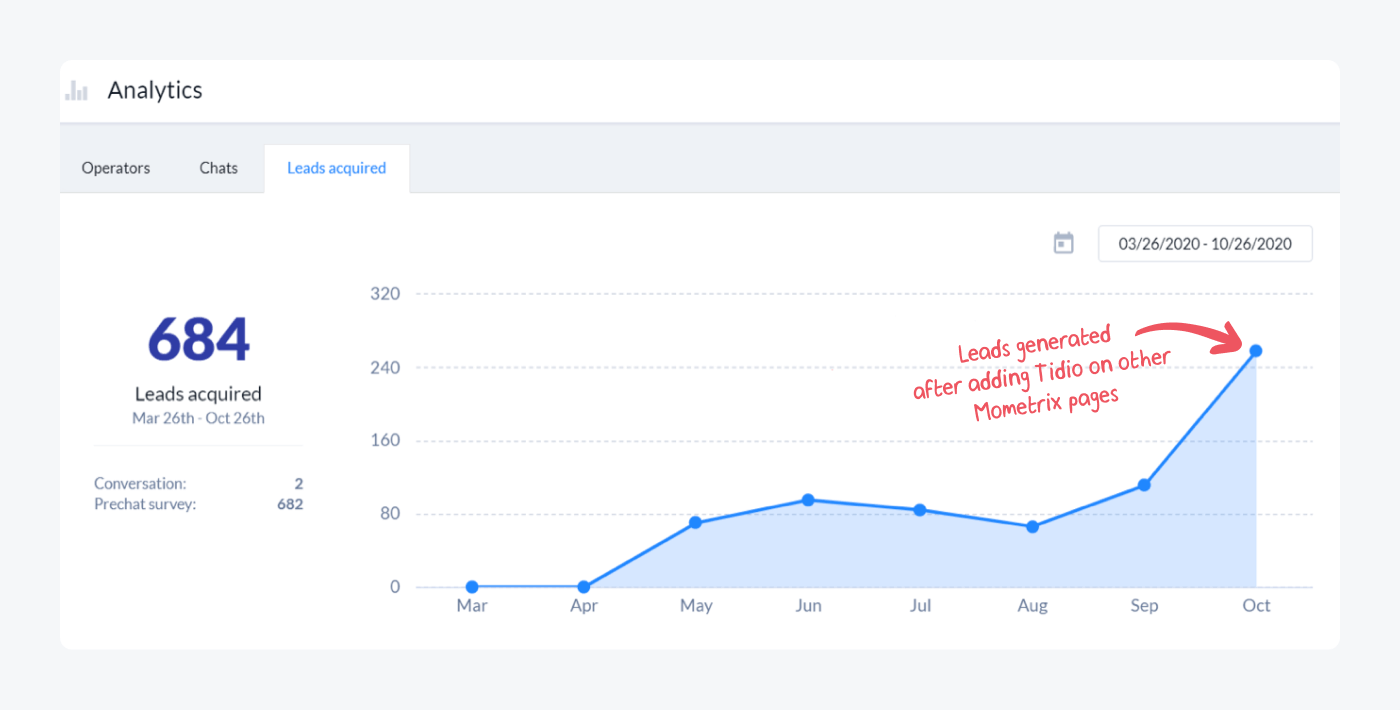The image size is (1400, 710).
Task: Click the Jun data point on chart
Action: click(x=808, y=500)
